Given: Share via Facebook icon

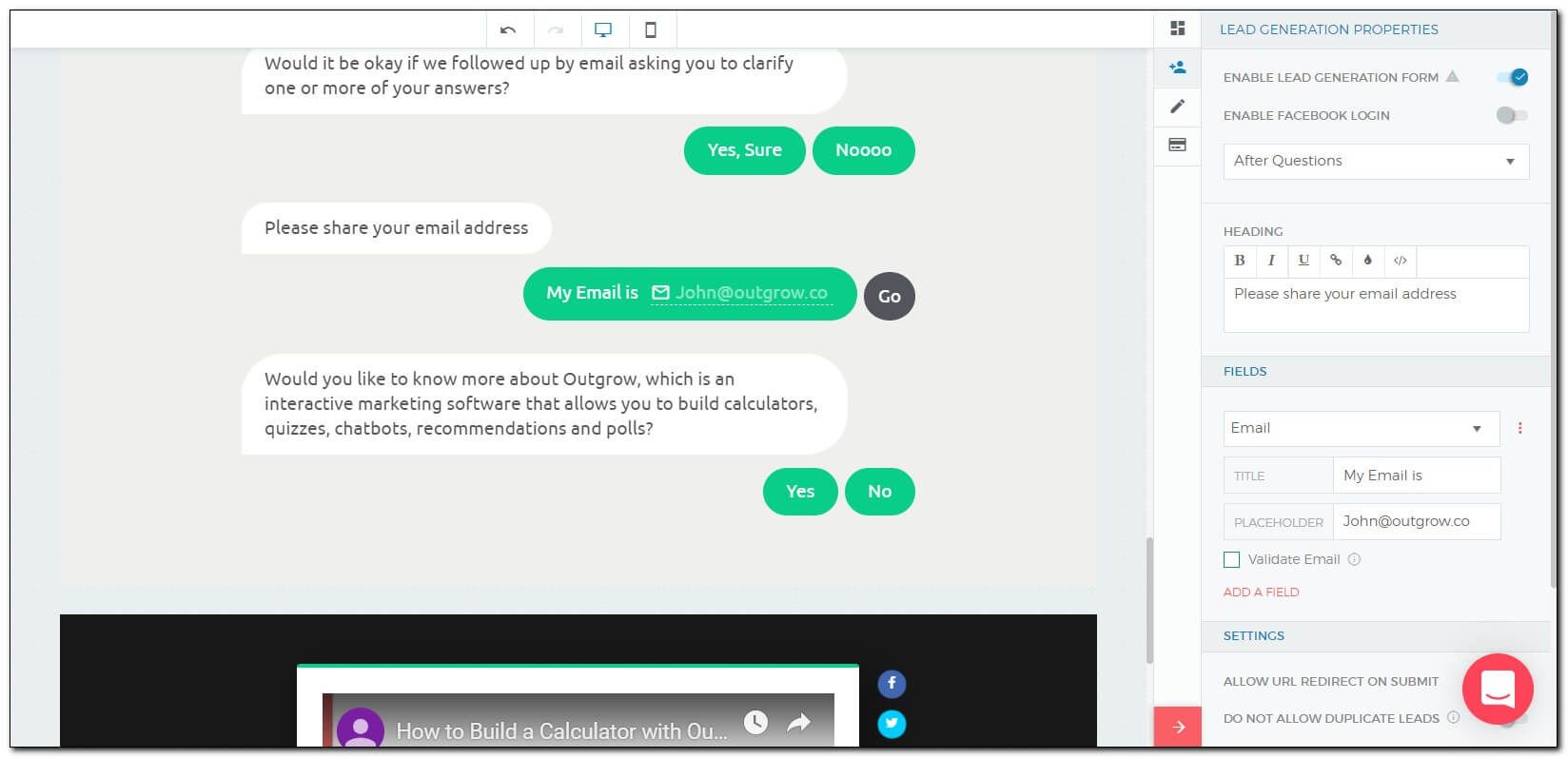Looking at the screenshot, I should click(892, 684).
